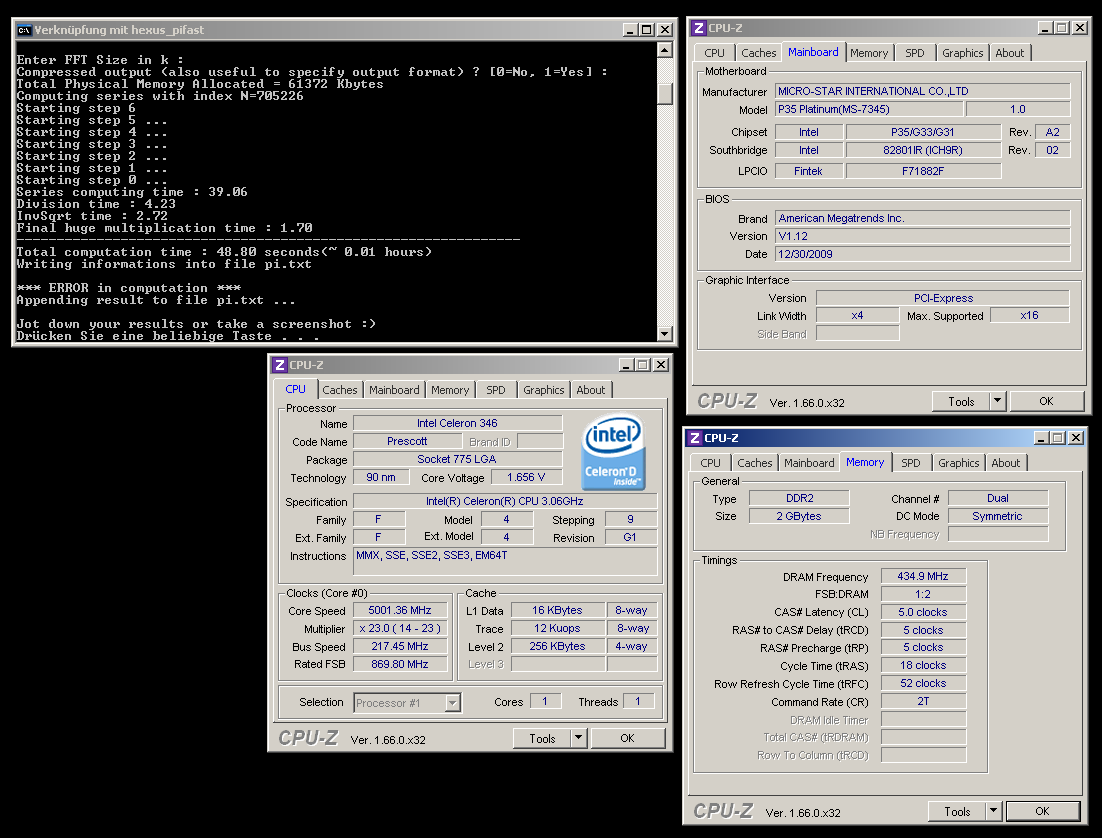
Task: Switch to the CPU tab in the Mainboard window
Action: click(x=715, y=53)
